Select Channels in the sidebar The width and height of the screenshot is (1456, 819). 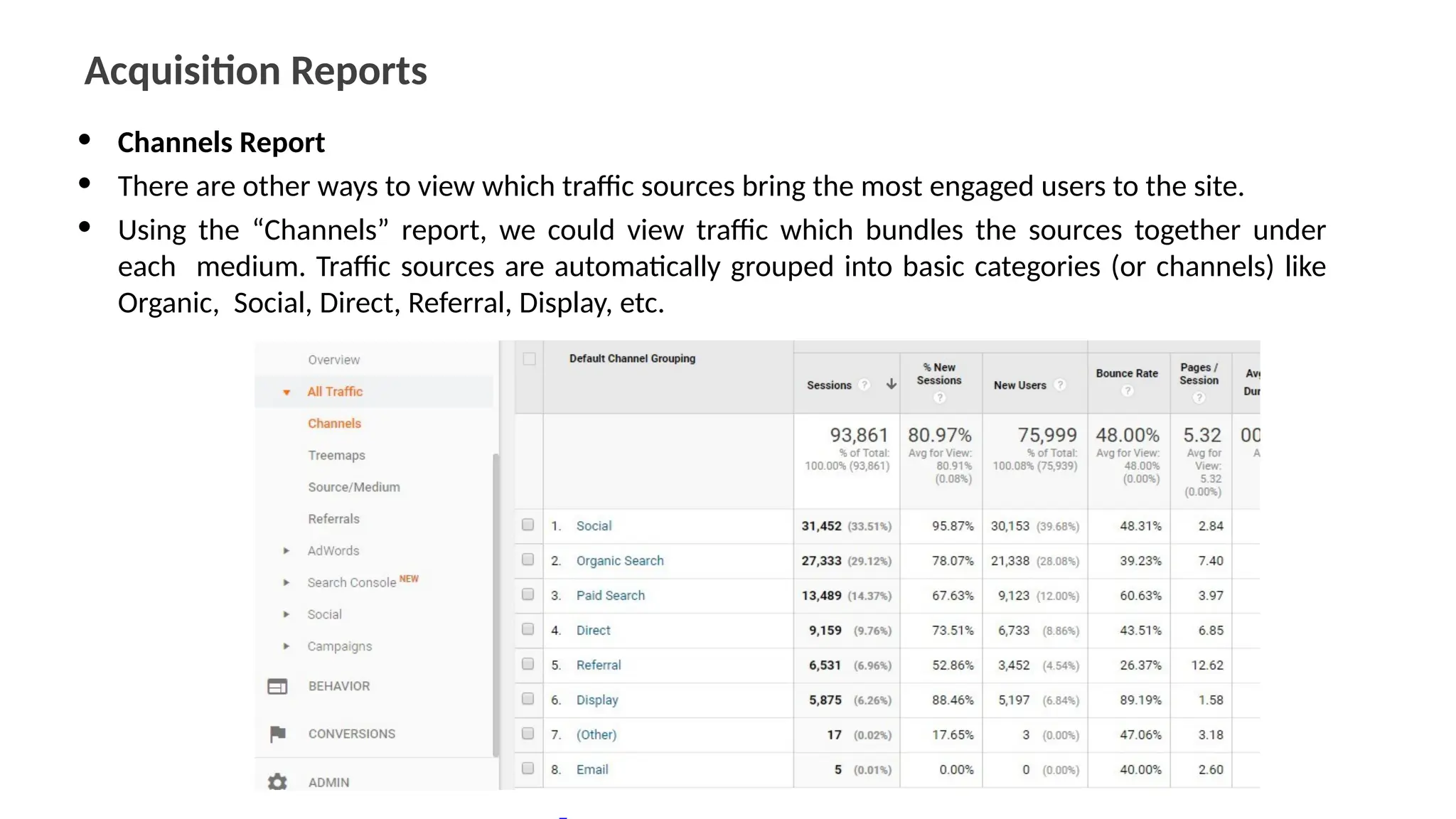coord(334,424)
